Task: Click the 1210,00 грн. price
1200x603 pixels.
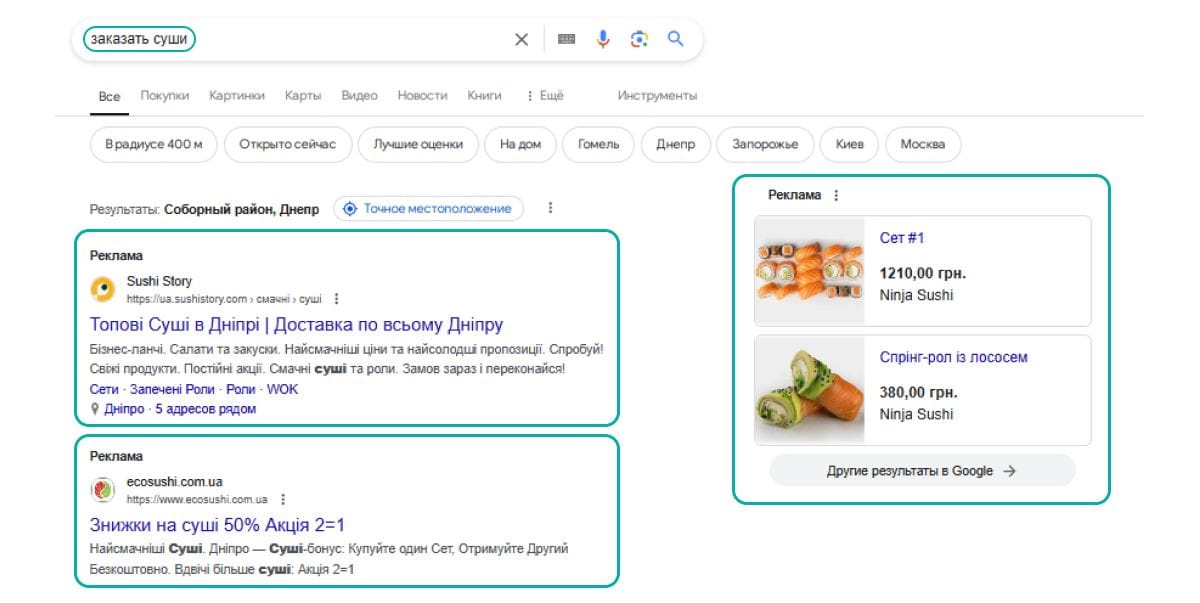Action: point(923,273)
